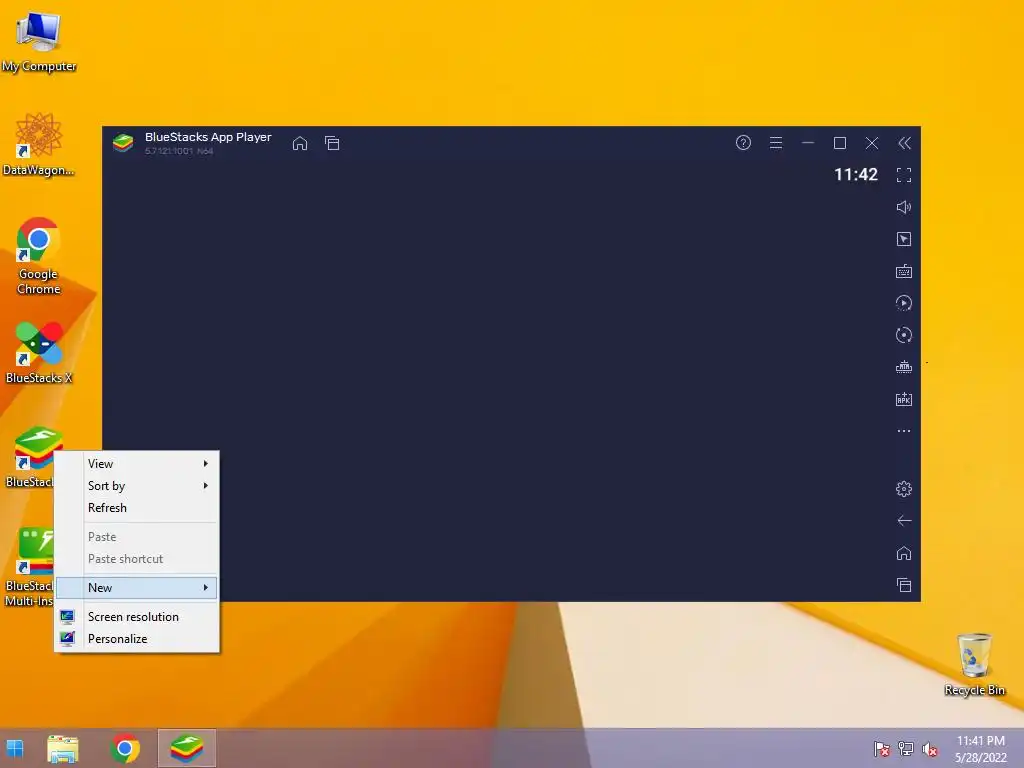Open the BlueStacks hamburger menu

coord(776,142)
